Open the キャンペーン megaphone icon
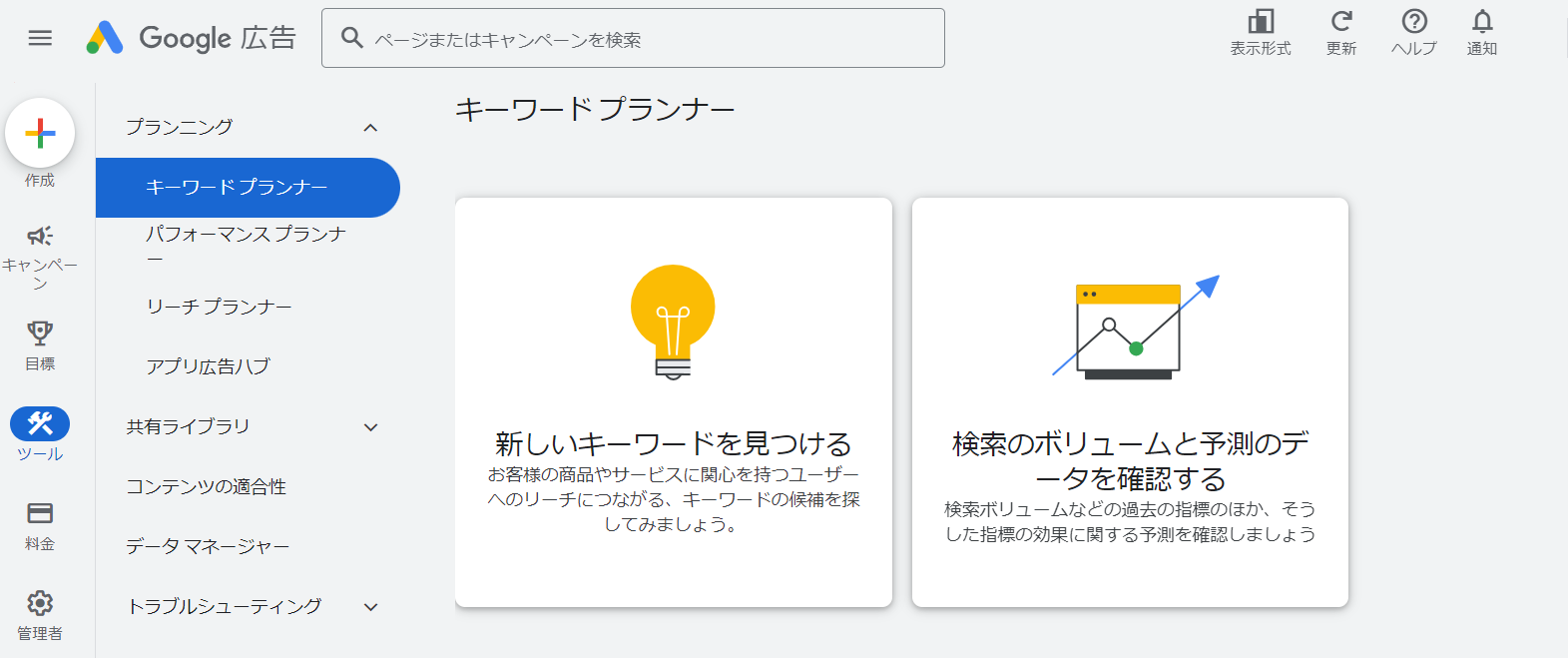The width and height of the screenshot is (1568, 658). [x=40, y=236]
